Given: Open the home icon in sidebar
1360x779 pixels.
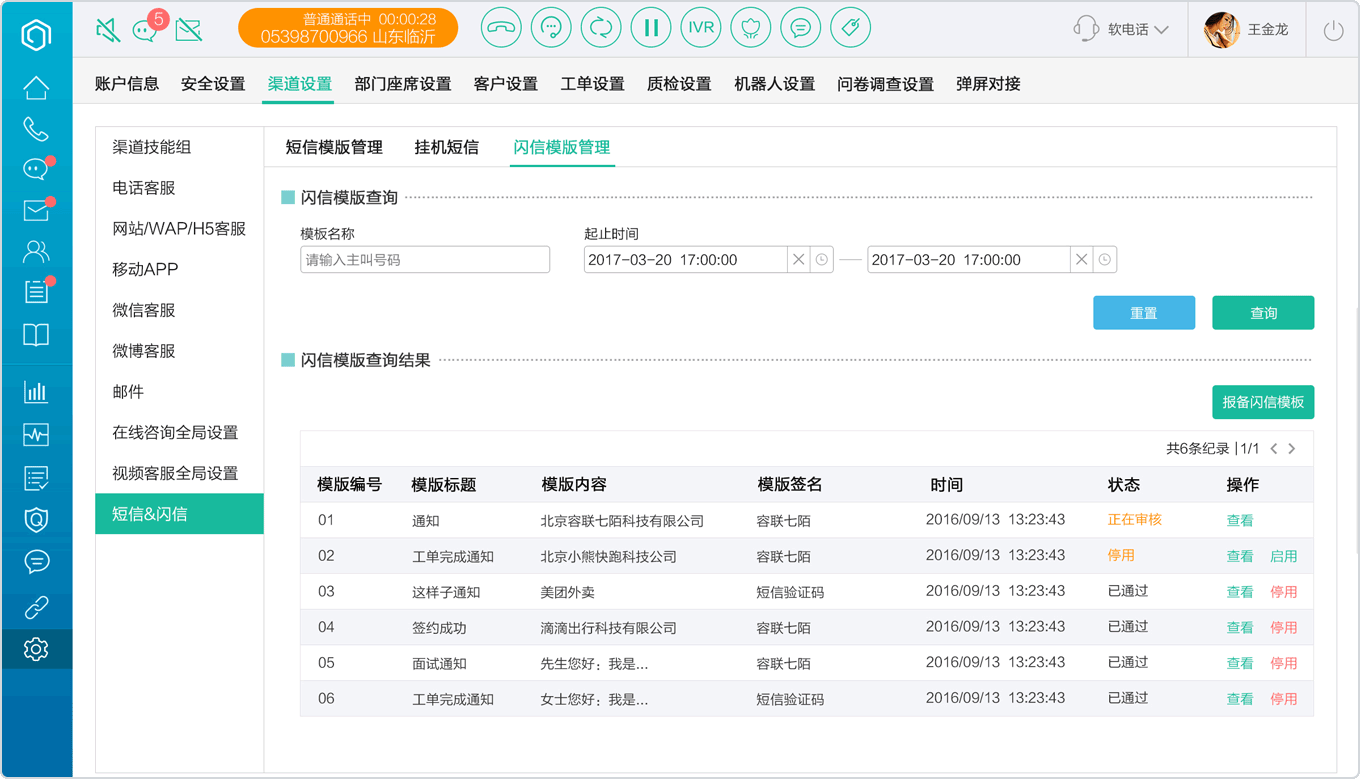Looking at the screenshot, I should coord(36,88).
